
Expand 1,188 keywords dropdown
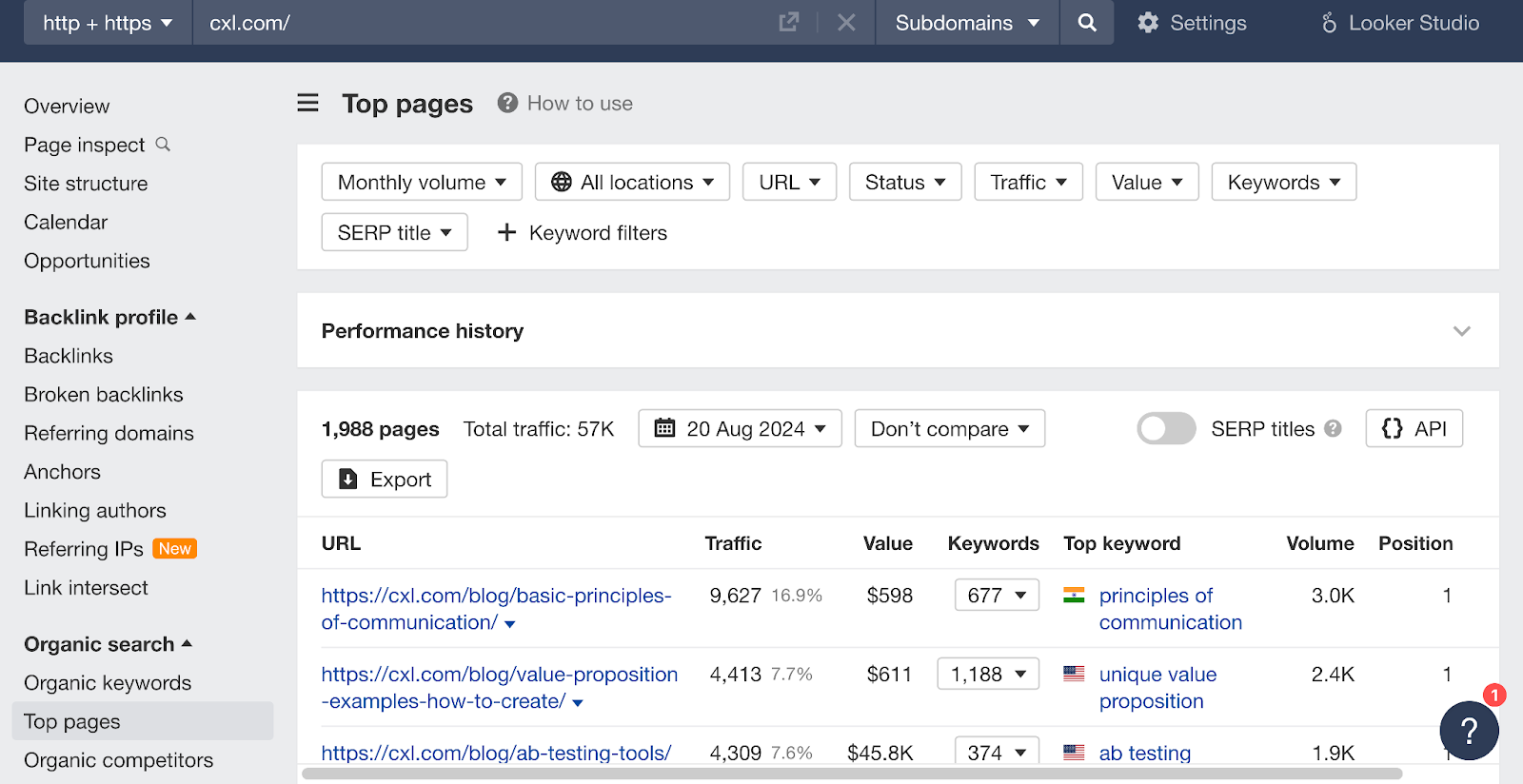point(988,674)
